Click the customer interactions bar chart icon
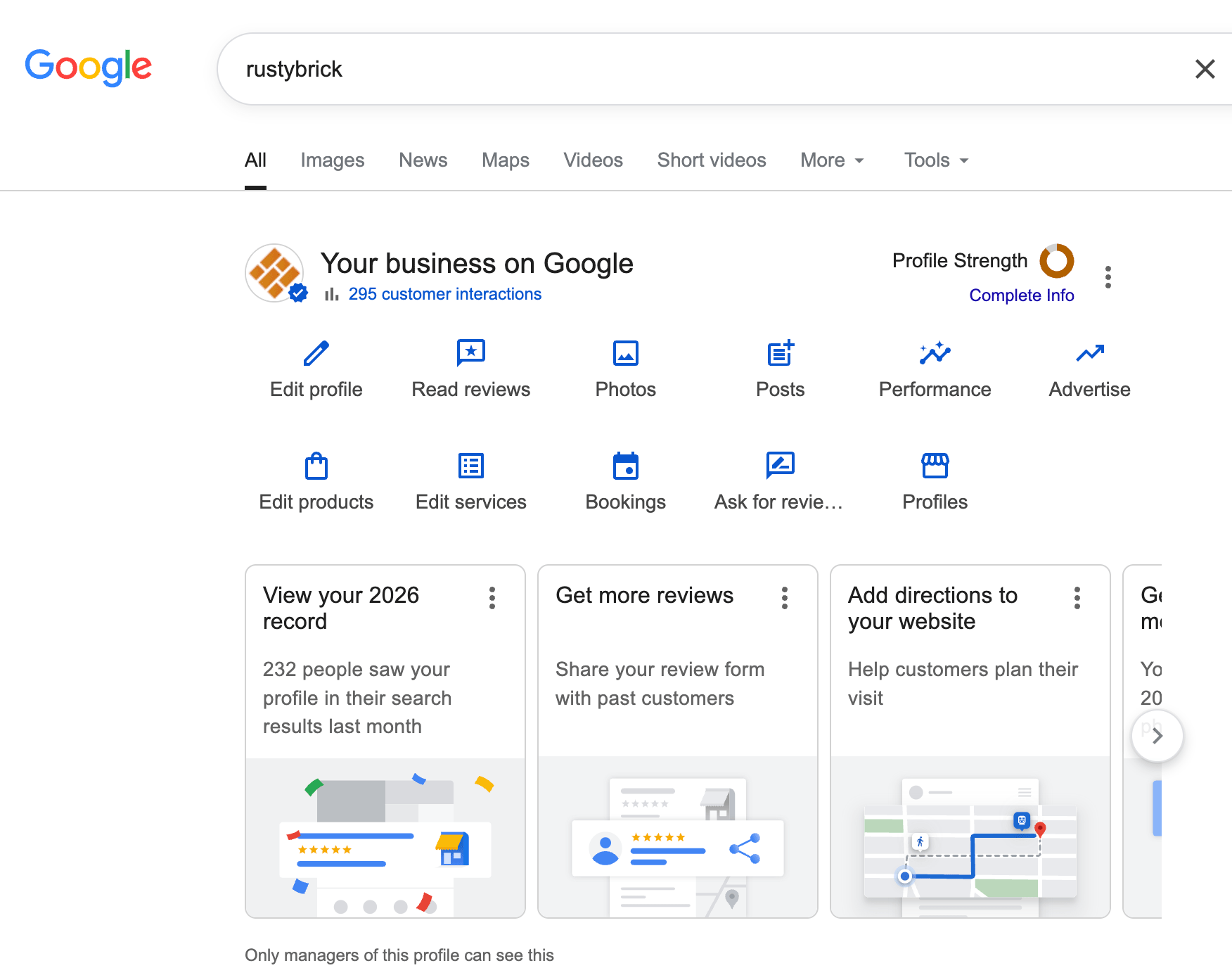This screenshot has height=975, width=1232. pos(332,294)
